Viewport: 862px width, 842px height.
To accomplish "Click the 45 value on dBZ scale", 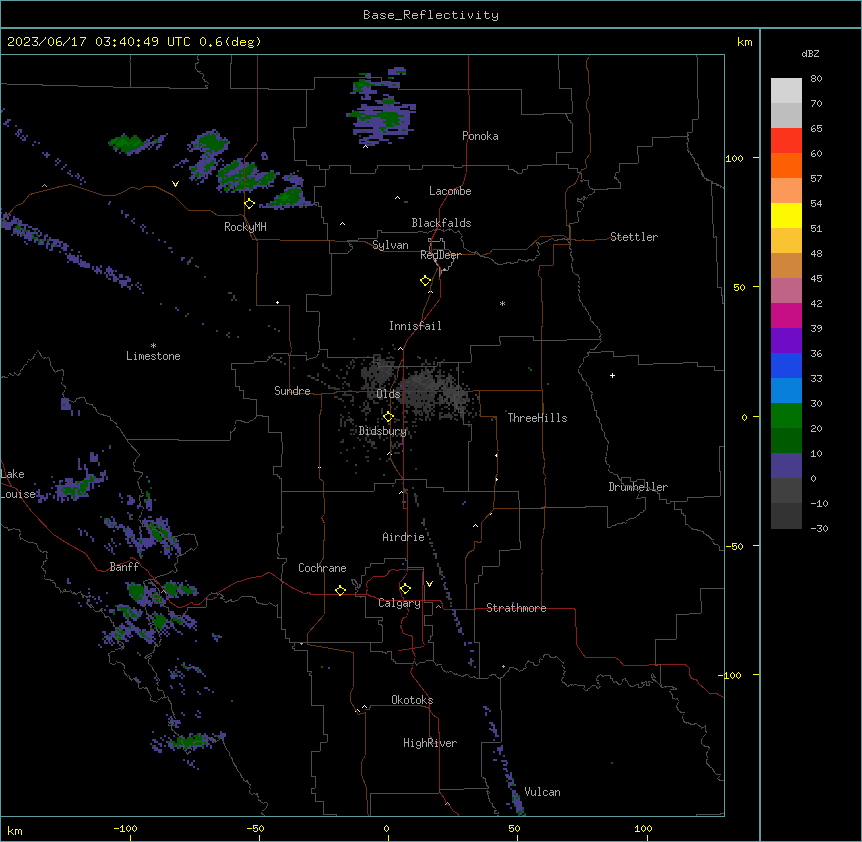I will (x=816, y=278).
